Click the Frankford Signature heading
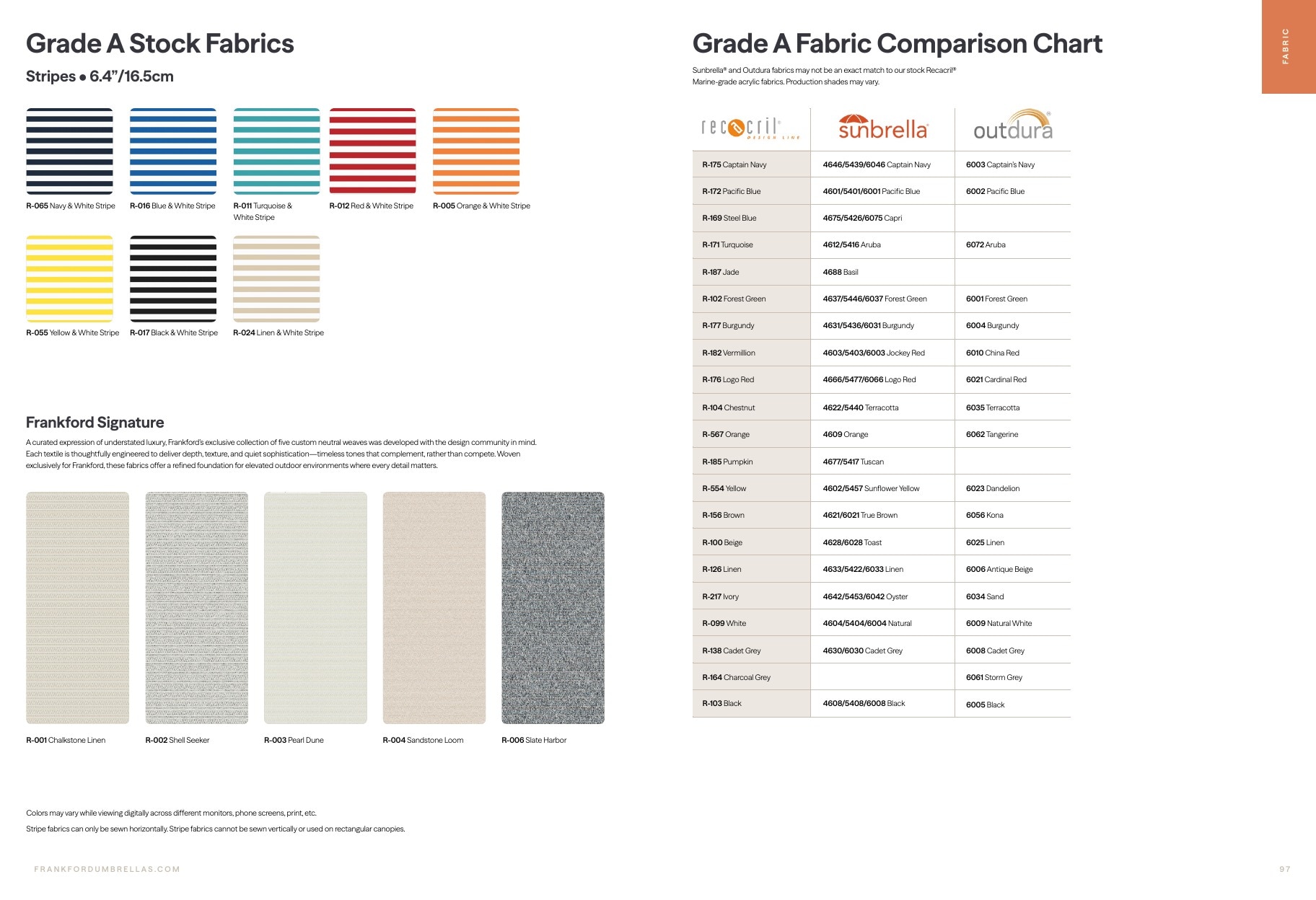The height and width of the screenshot is (900, 1316). tap(95, 423)
